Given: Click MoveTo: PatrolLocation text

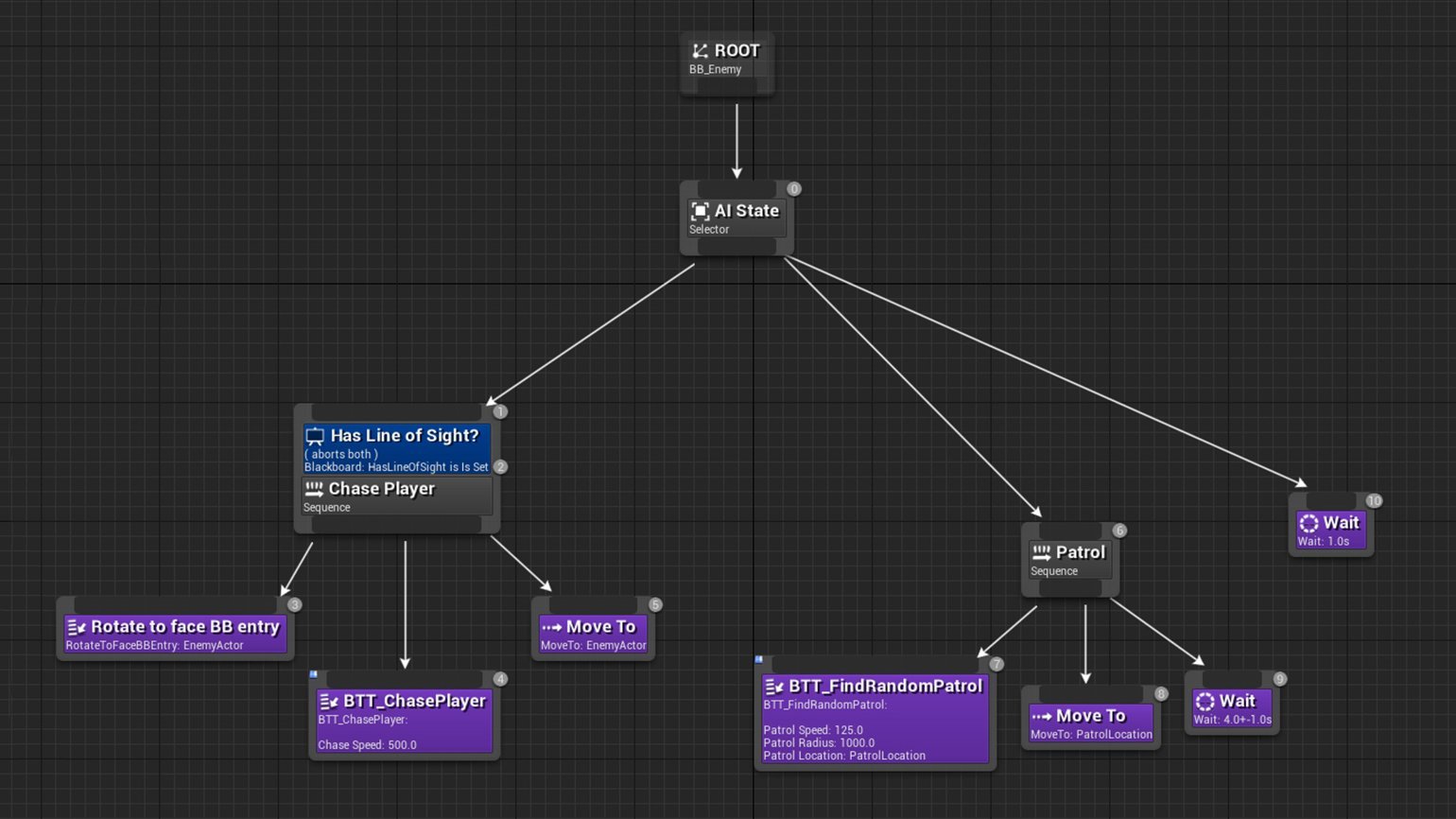Looking at the screenshot, I should click(1091, 735).
